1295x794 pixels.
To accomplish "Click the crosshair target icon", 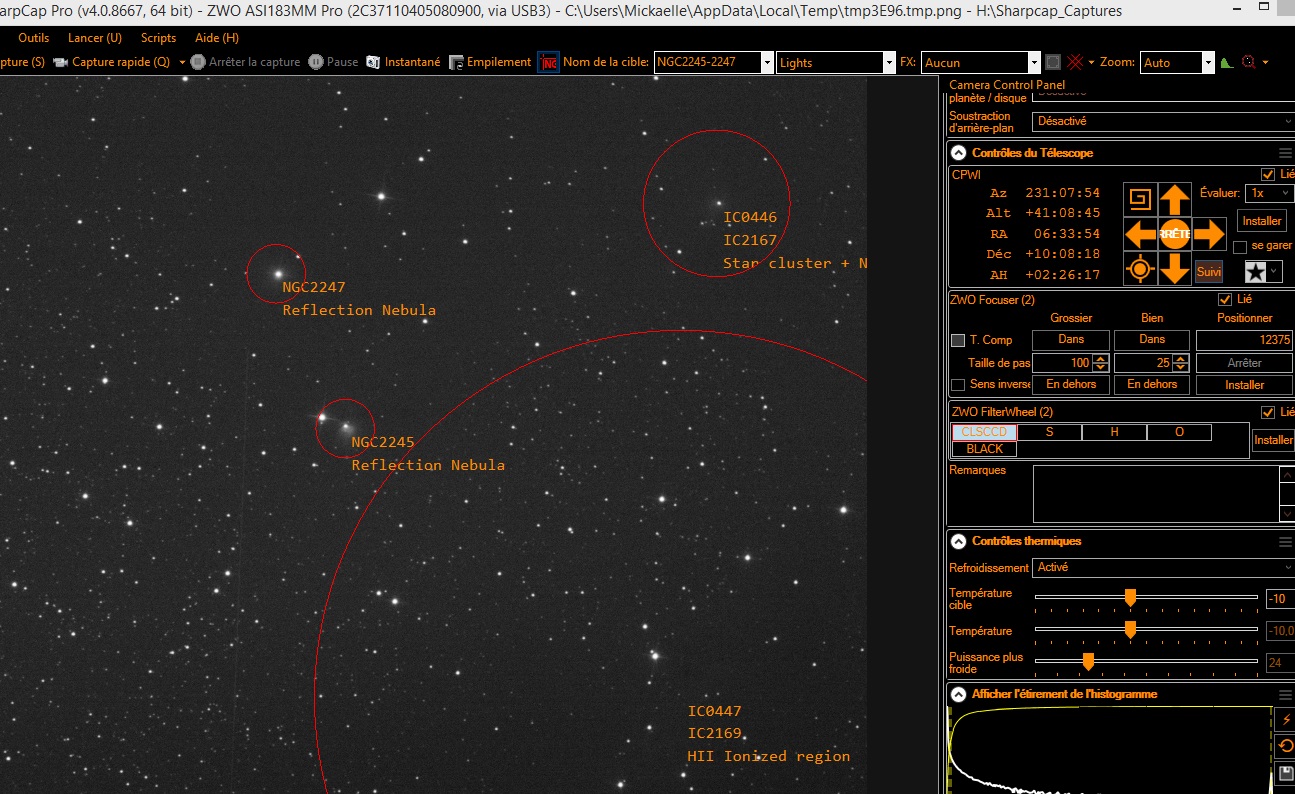I will [1139, 269].
